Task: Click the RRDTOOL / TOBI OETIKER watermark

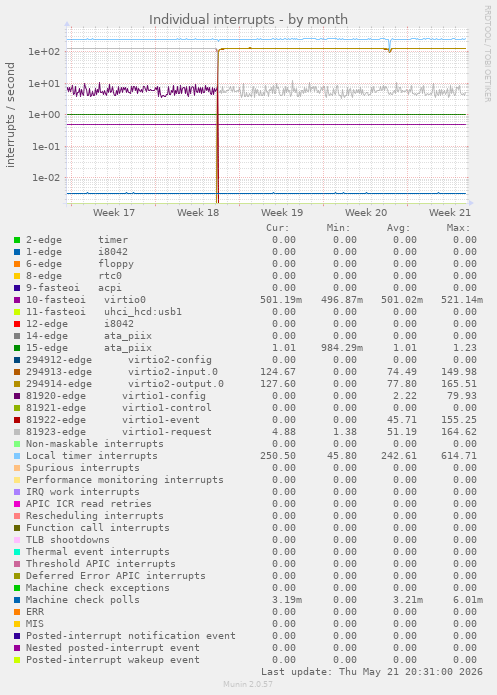Action: (487, 54)
